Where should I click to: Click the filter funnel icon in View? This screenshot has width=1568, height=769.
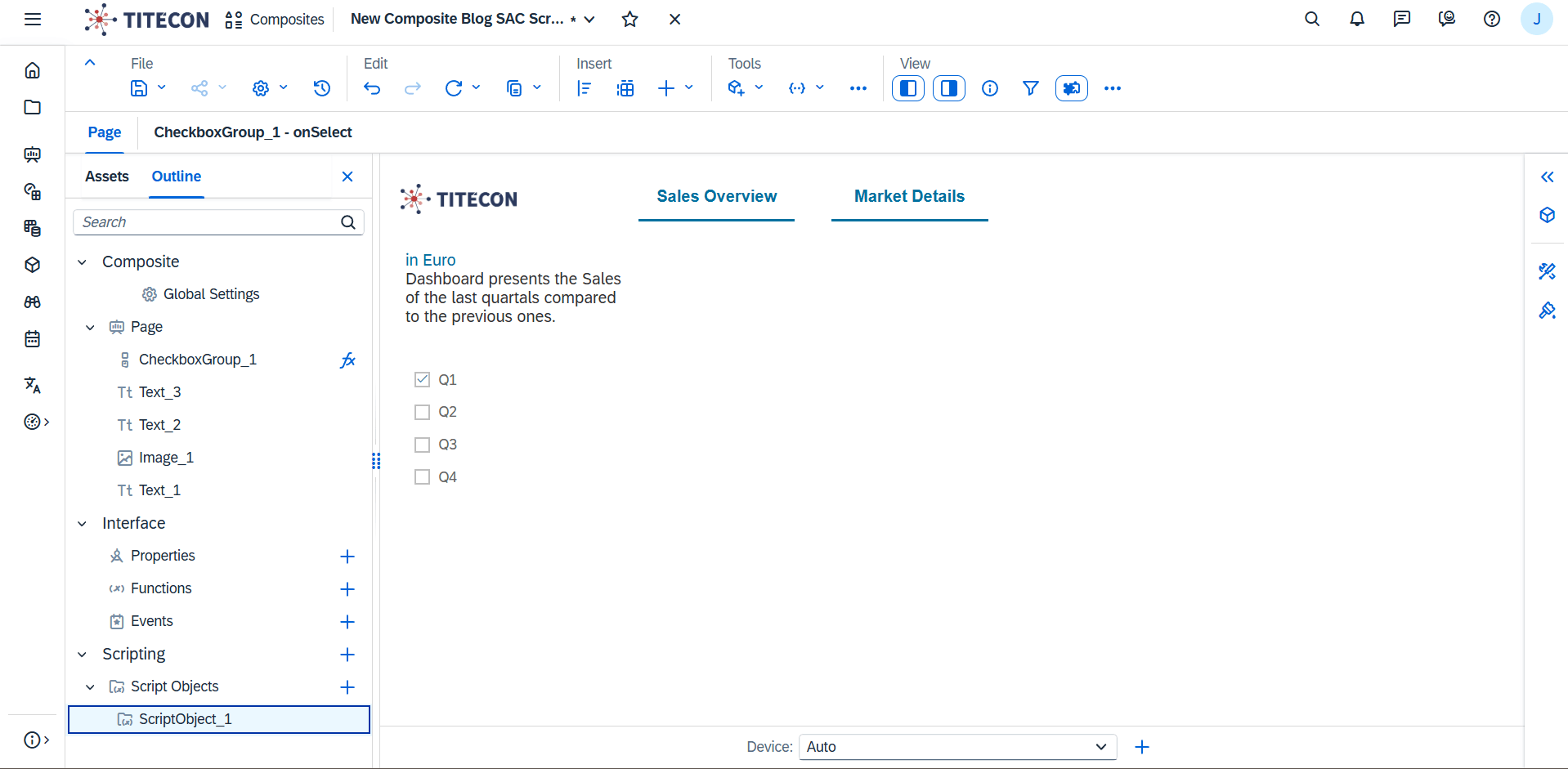[x=1031, y=88]
